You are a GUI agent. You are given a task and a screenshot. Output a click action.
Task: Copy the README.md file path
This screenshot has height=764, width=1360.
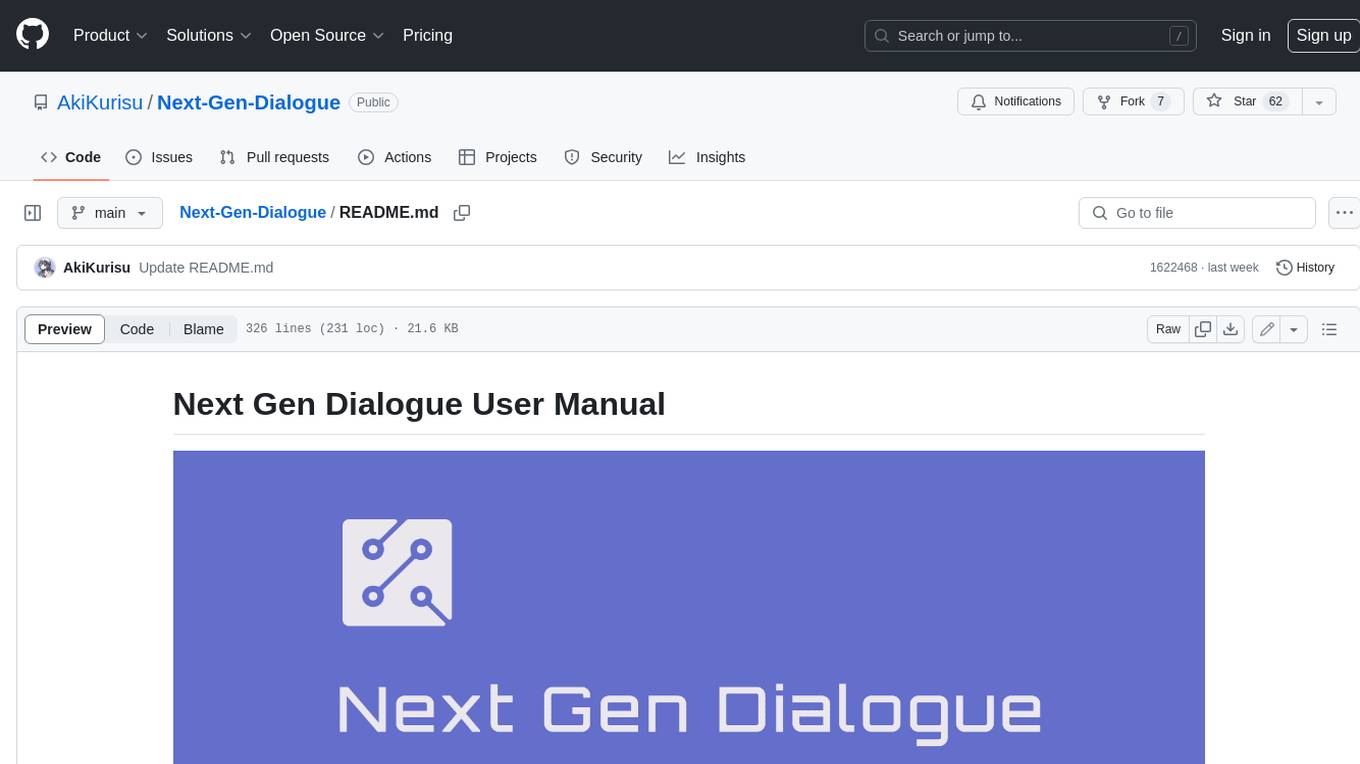462,213
